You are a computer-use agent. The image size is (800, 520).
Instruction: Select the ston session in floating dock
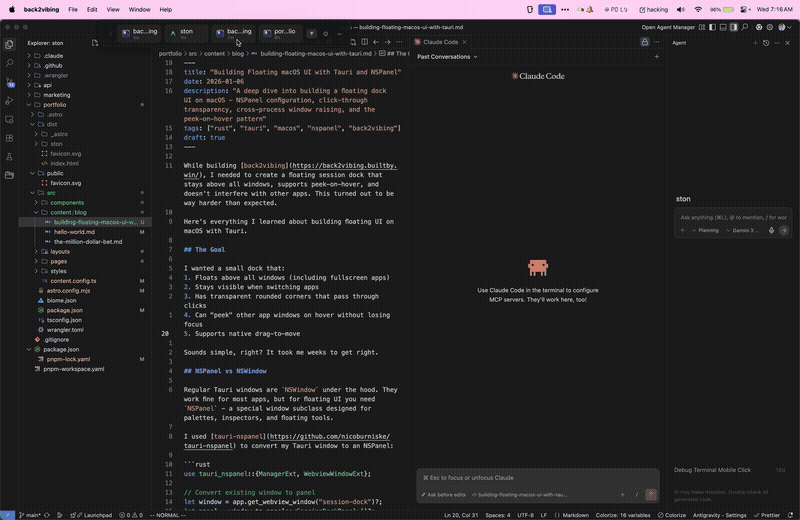(187, 34)
